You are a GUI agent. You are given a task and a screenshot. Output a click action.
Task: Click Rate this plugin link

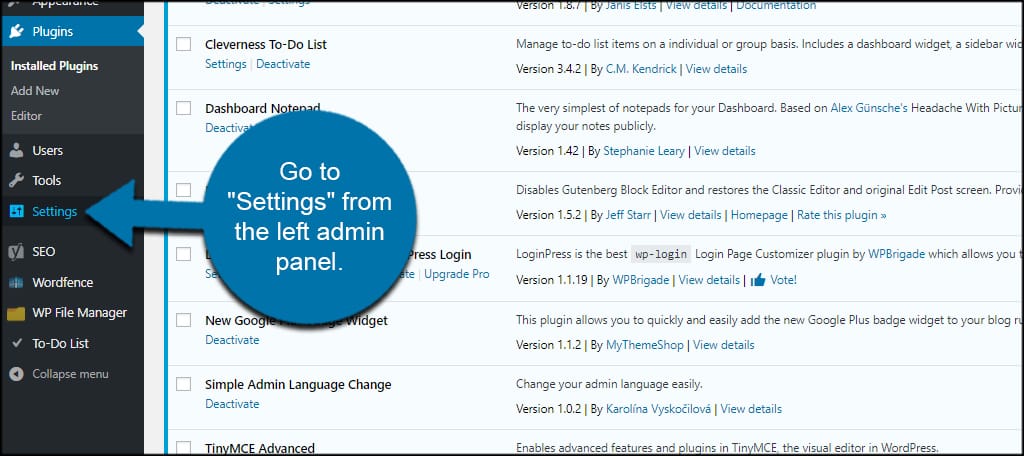(842, 215)
